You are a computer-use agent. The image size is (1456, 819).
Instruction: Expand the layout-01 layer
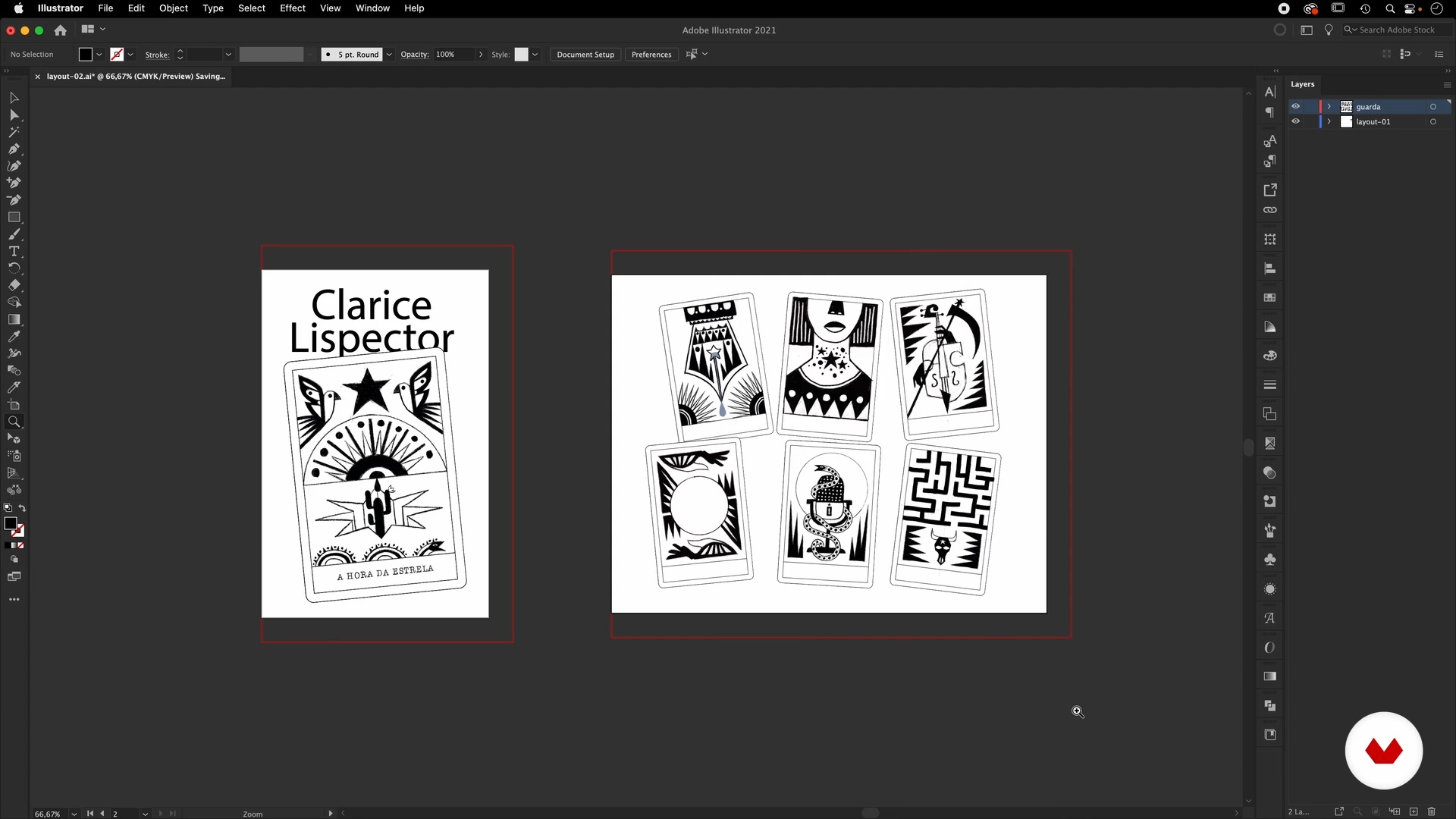tap(1329, 121)
